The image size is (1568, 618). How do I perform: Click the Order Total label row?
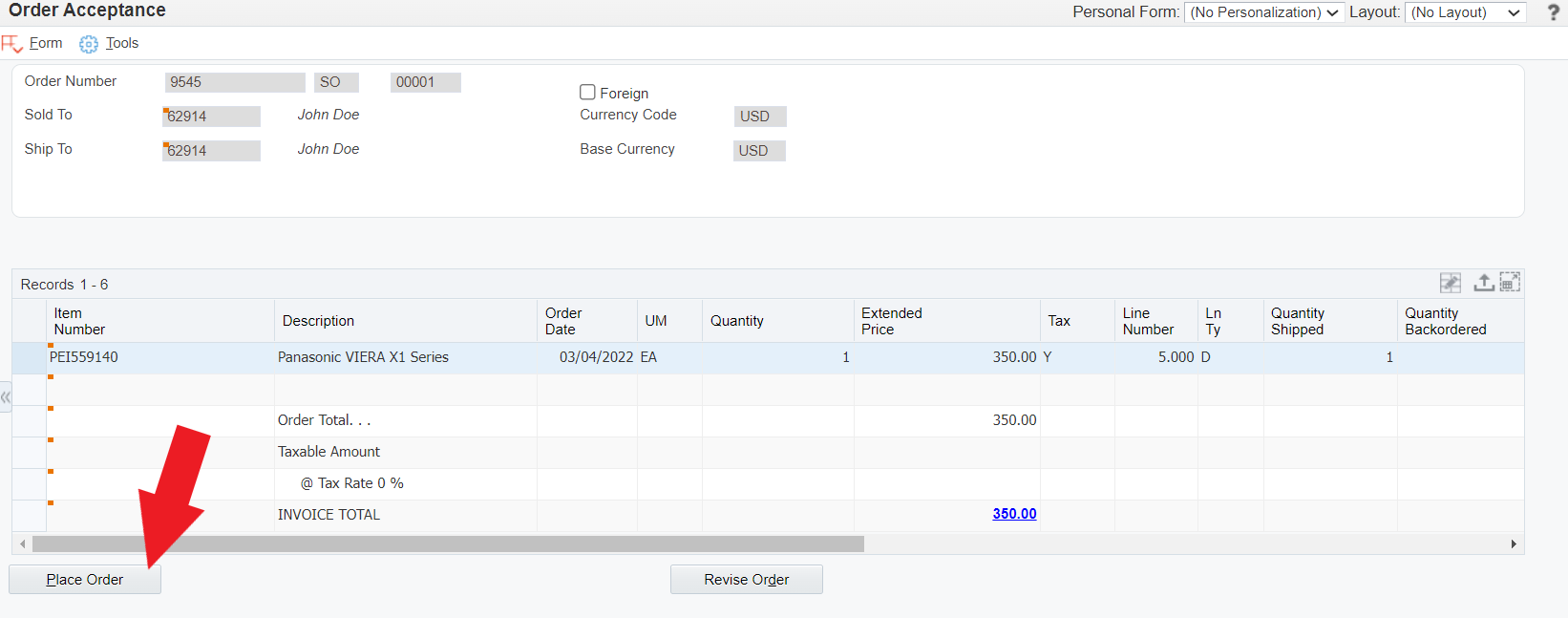[x=325, y=420]
